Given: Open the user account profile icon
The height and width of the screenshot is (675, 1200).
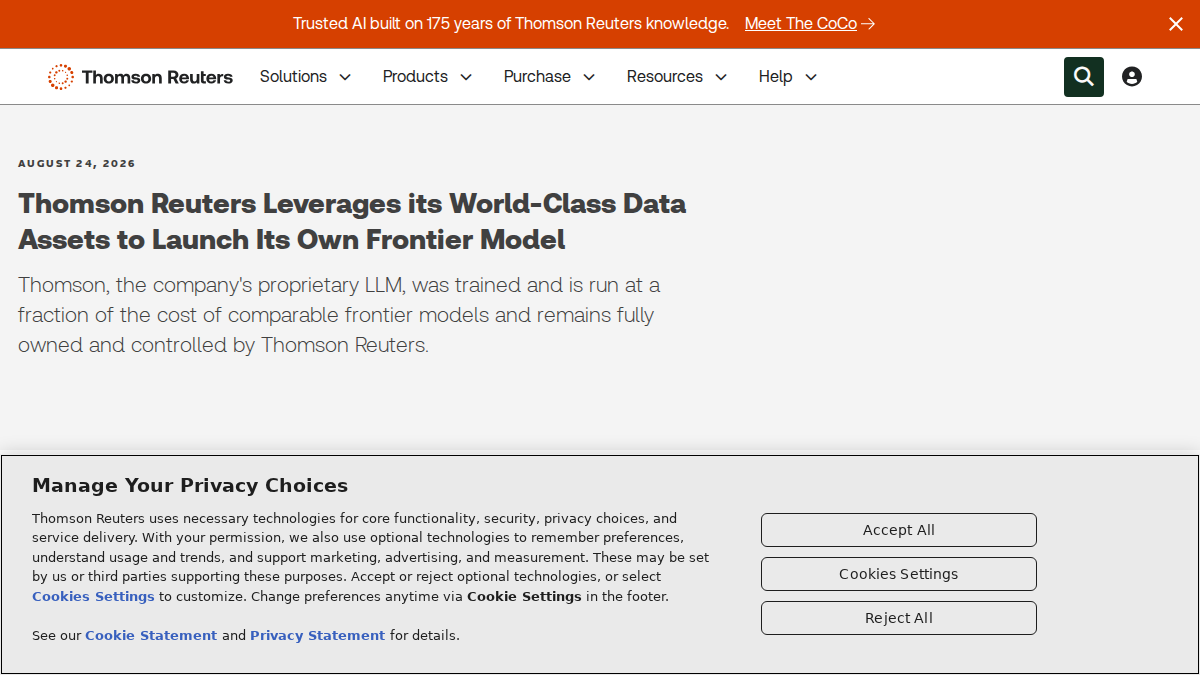Looking at the screenshot, I should [1132, 77].
